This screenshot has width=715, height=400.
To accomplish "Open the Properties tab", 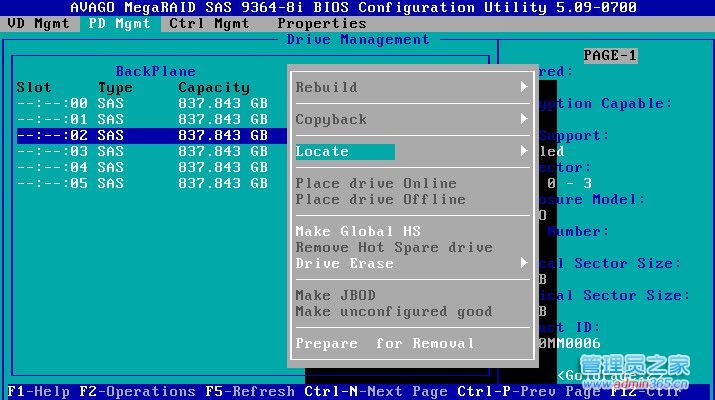I will [322, 23].
